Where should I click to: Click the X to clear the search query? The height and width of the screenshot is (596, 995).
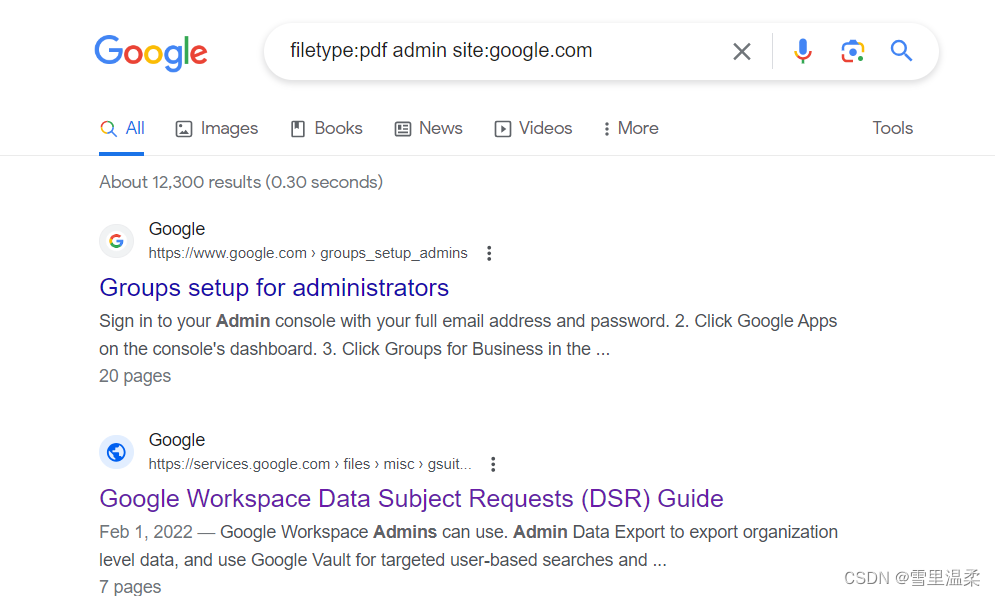pyautogui.click(x=741, y=51)
